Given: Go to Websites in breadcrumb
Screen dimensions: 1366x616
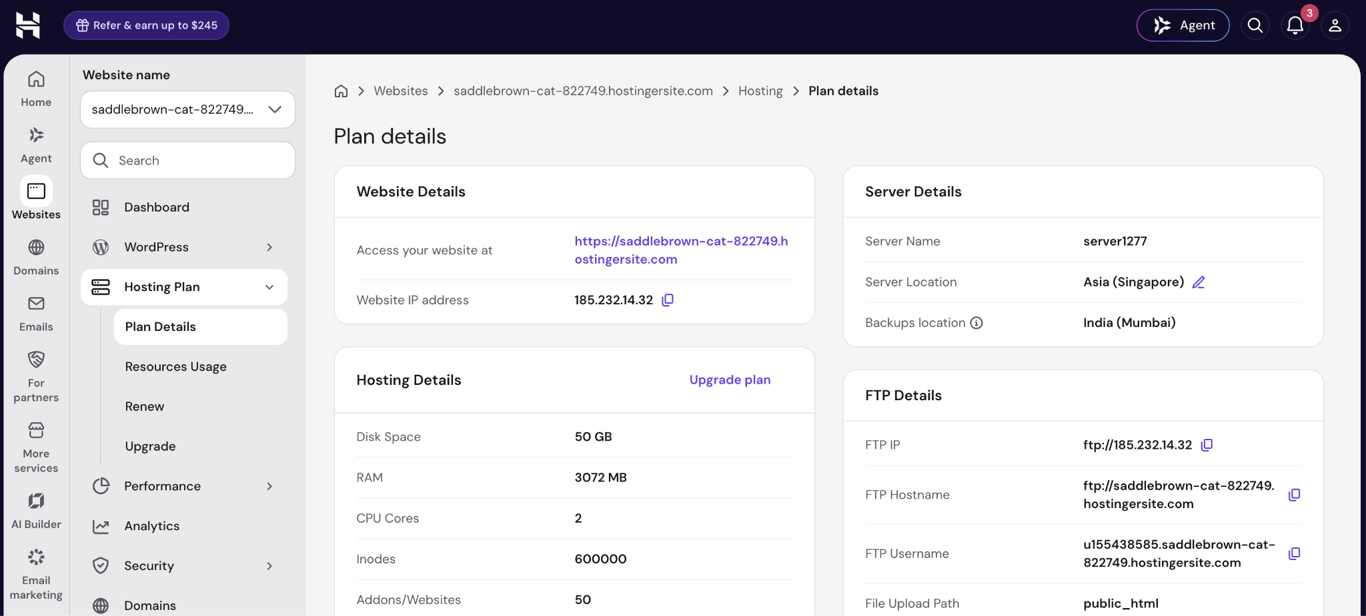Looking at the screenshot, I should coord(401,91).
